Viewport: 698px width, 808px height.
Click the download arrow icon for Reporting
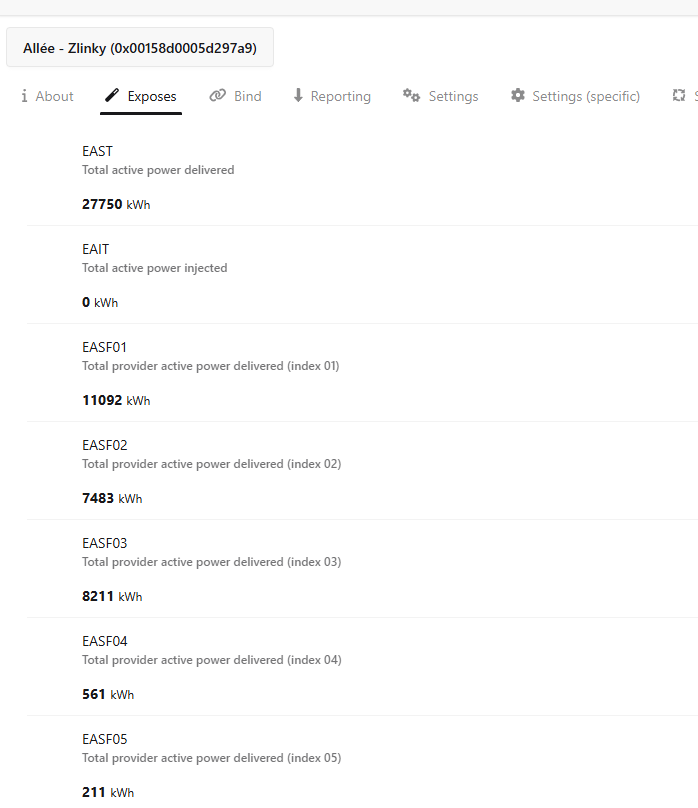coord(298,96)
